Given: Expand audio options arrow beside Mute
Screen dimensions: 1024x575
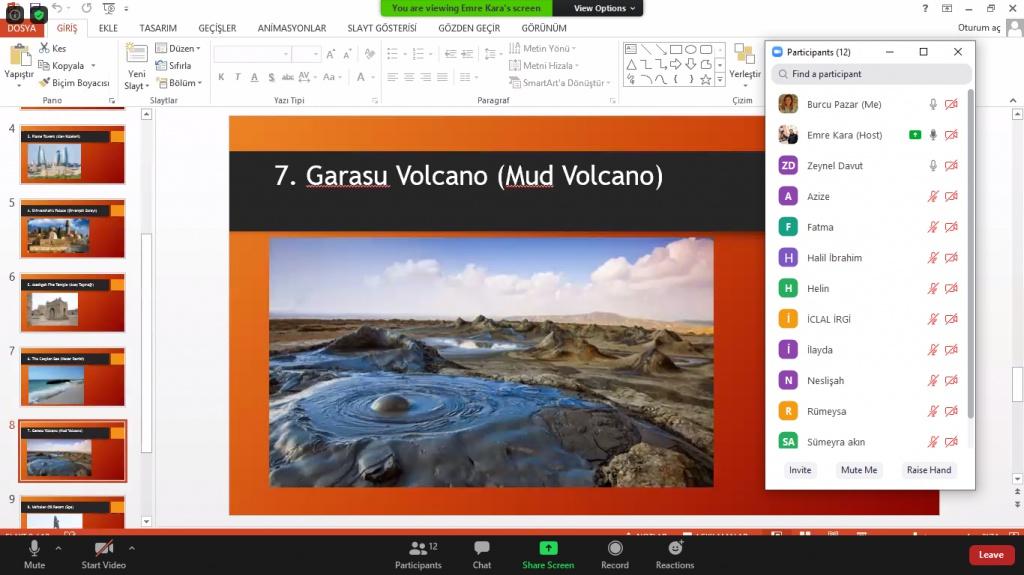Looking at the screenshot, I should coord(58,548).
